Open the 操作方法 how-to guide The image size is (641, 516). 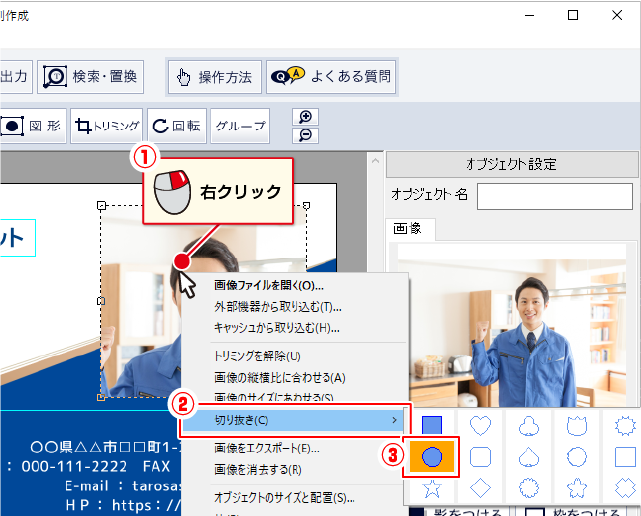coord(215,77)
